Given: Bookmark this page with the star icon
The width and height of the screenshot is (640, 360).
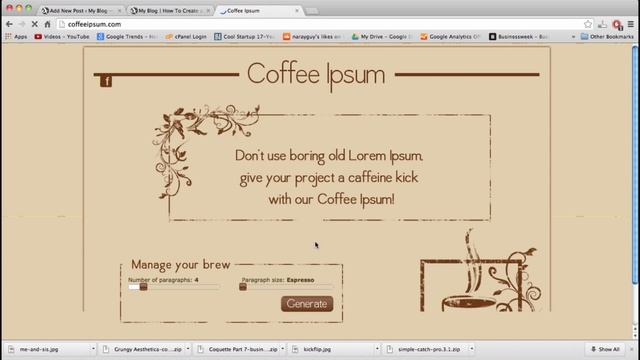Looking at the screenshot, I should 587,24.
